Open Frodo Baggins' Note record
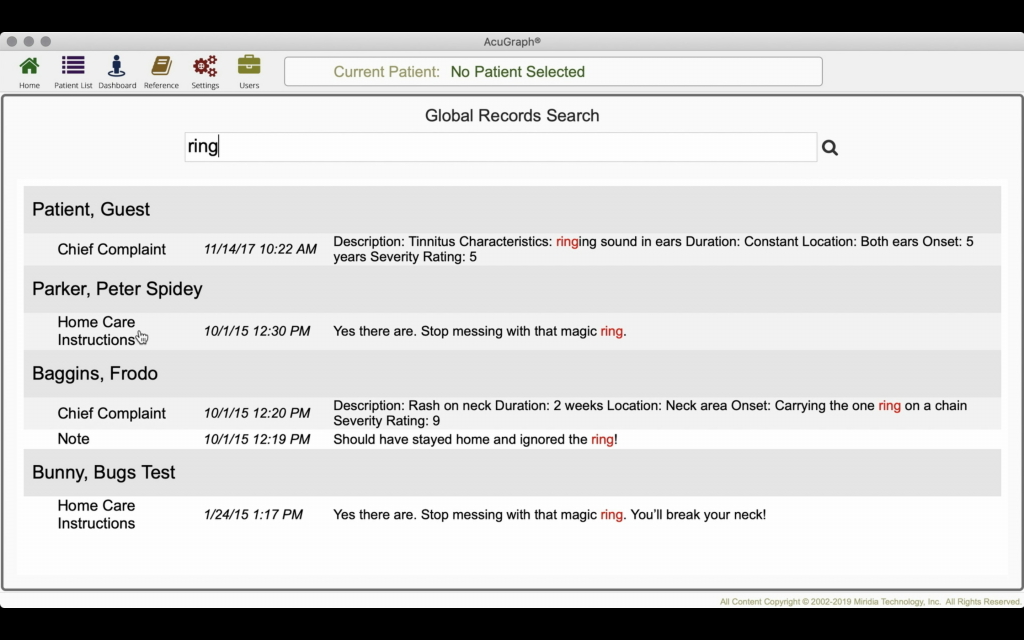 click(512, 439)
